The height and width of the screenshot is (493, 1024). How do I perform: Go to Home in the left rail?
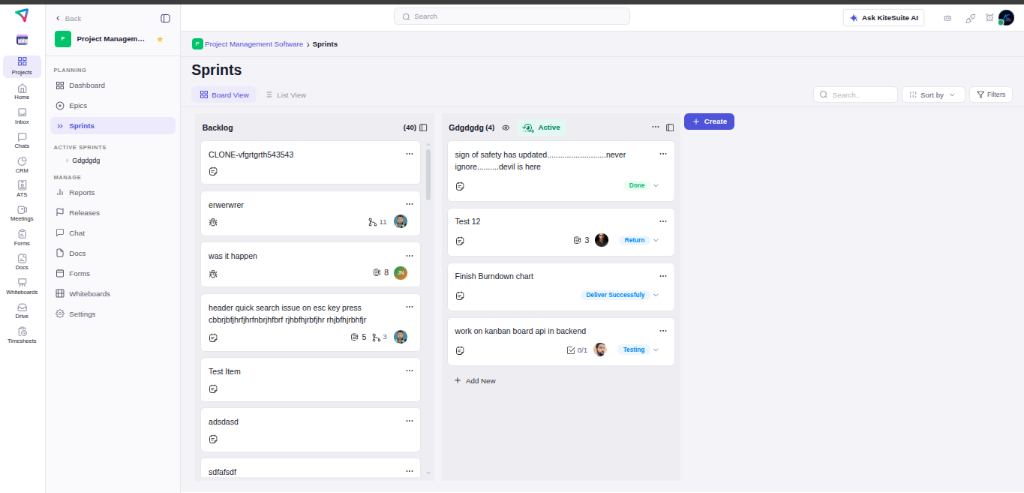(22, 91)
